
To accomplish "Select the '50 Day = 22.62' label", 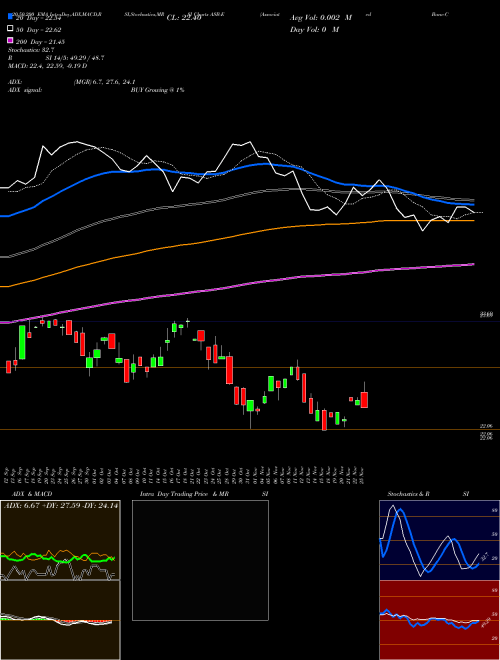I will [x=38, y=30].
